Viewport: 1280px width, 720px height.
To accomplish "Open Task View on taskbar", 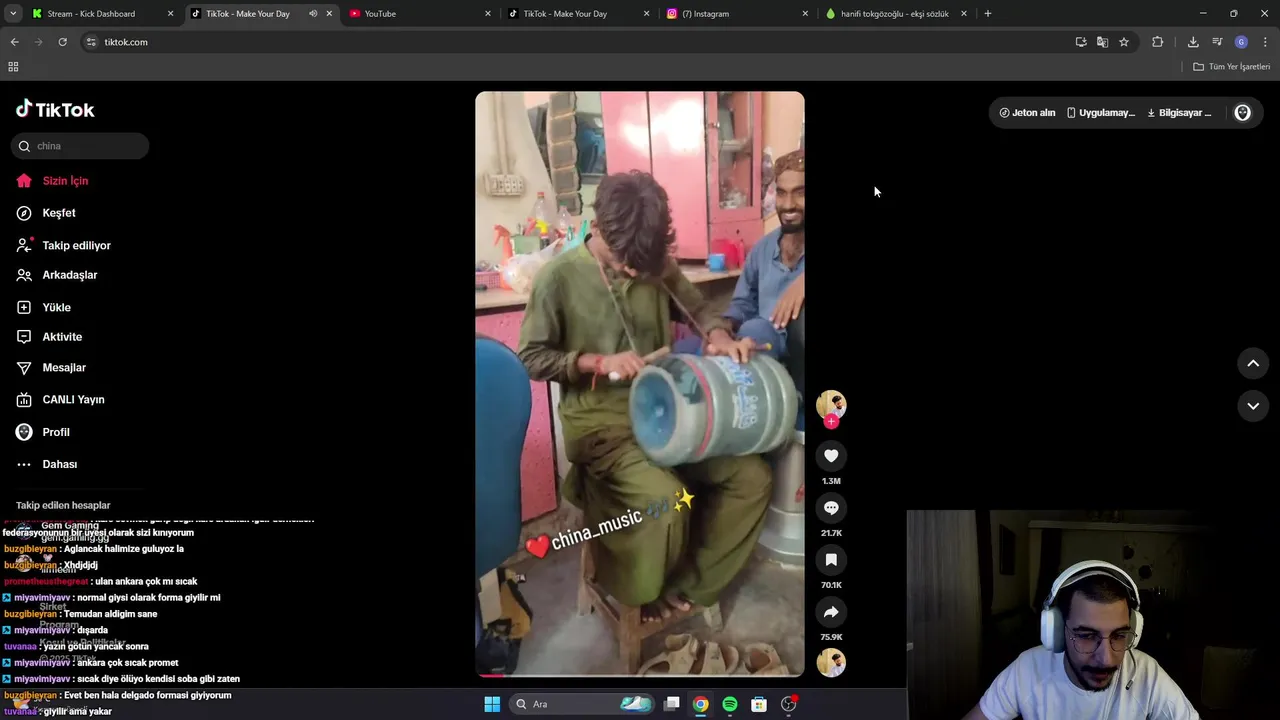I will 672,704.
